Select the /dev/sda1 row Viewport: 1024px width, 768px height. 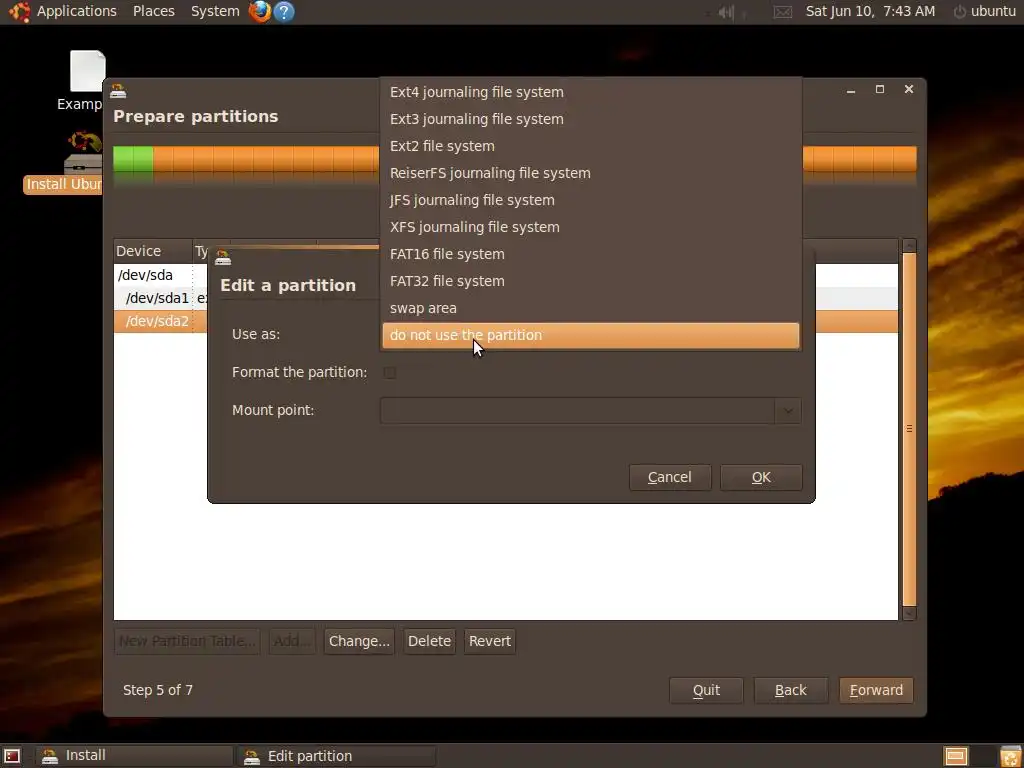(x=161, y=298)
